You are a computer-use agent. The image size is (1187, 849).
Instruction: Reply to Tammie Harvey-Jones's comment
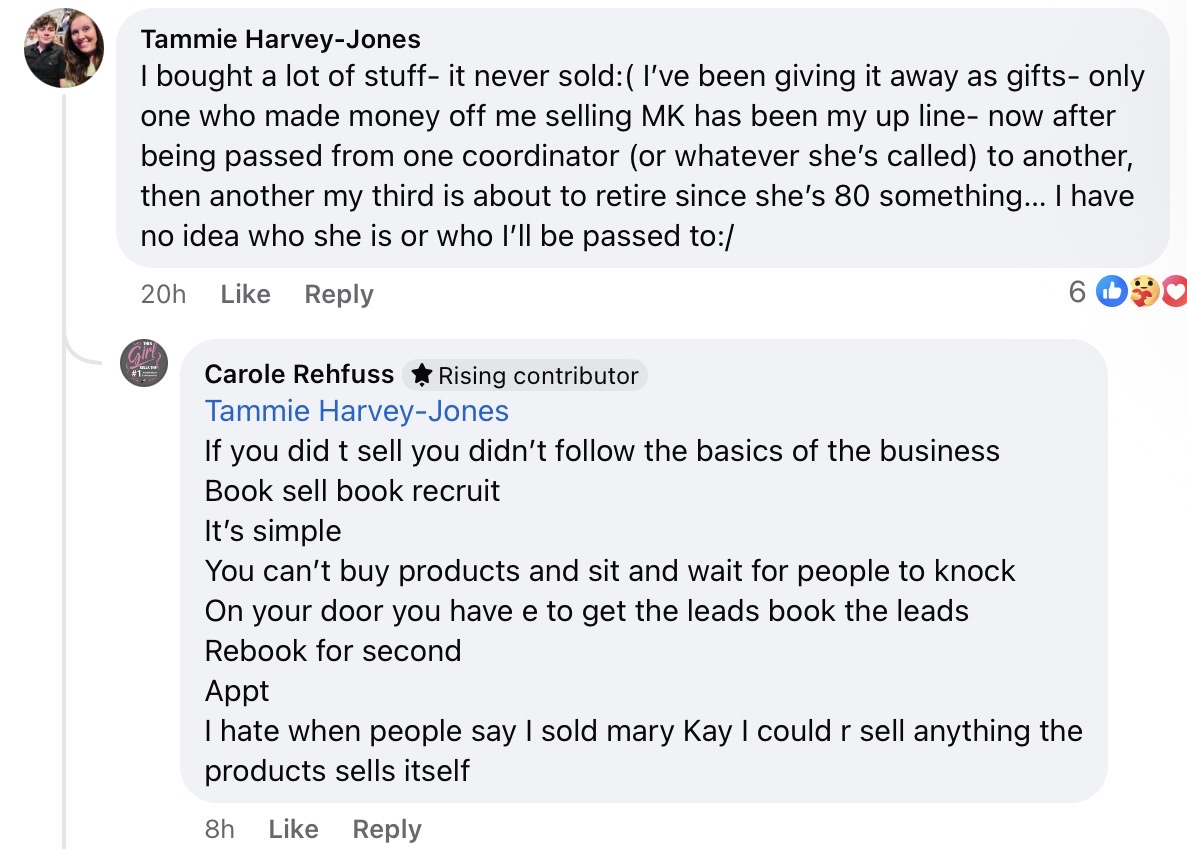coord(339,294)
